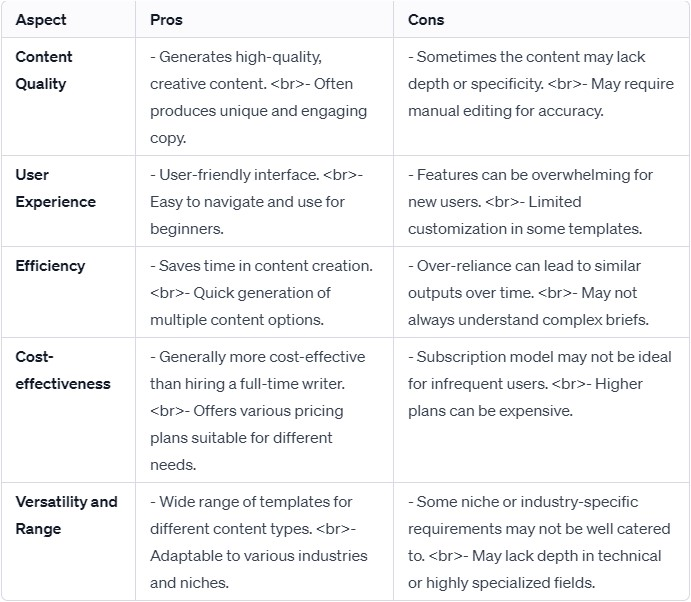691x602 pixels.
Task: Click the 'Sometimes the content may lack depth' cell
Action: point(542,97)
